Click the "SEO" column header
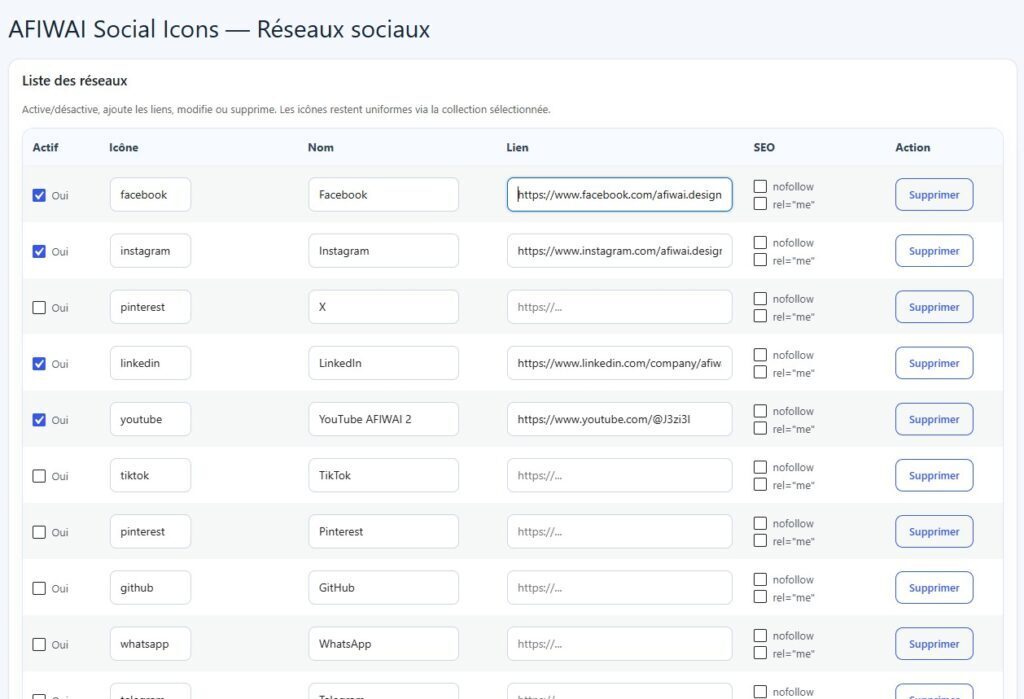 click(x=764, y=148)
